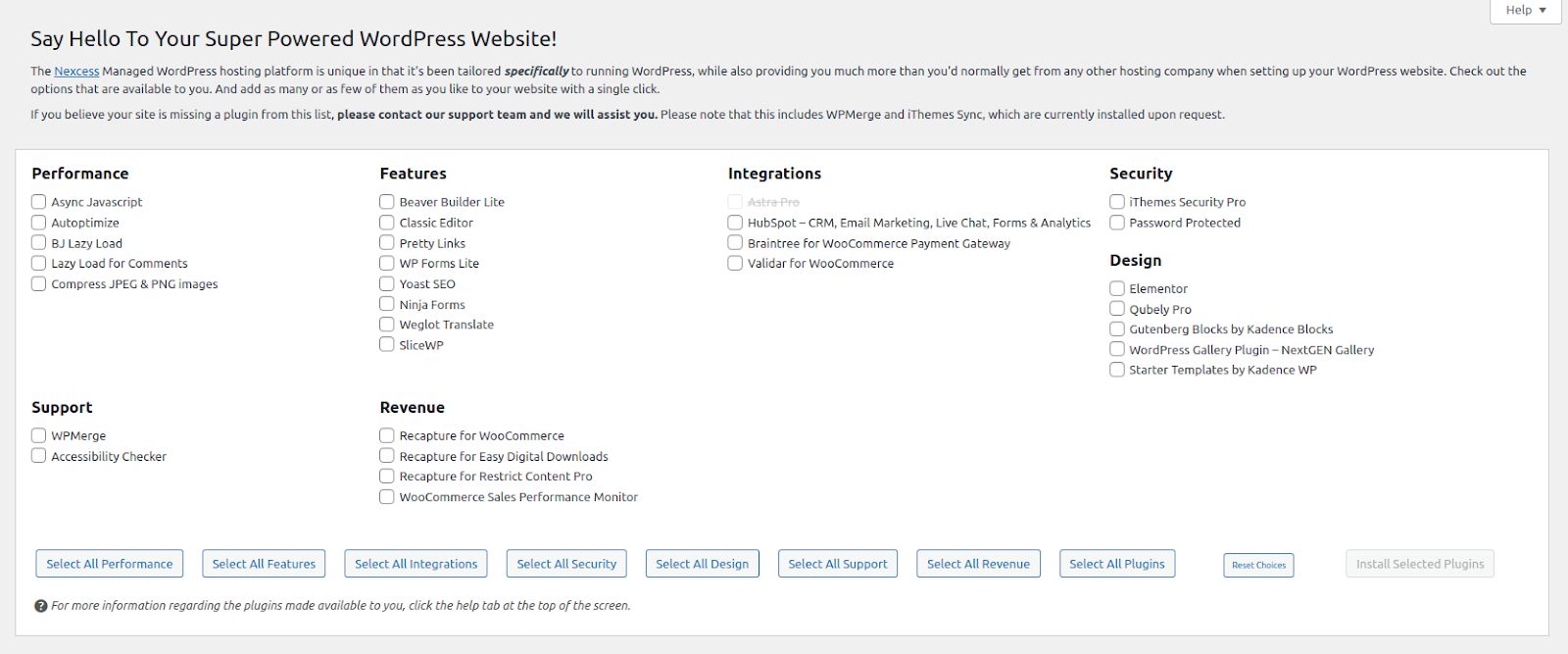Screen dimensions: 1568x654
Task: Enable the Autoptimize plugin checkbox
Action: click(x=39, y=223)
